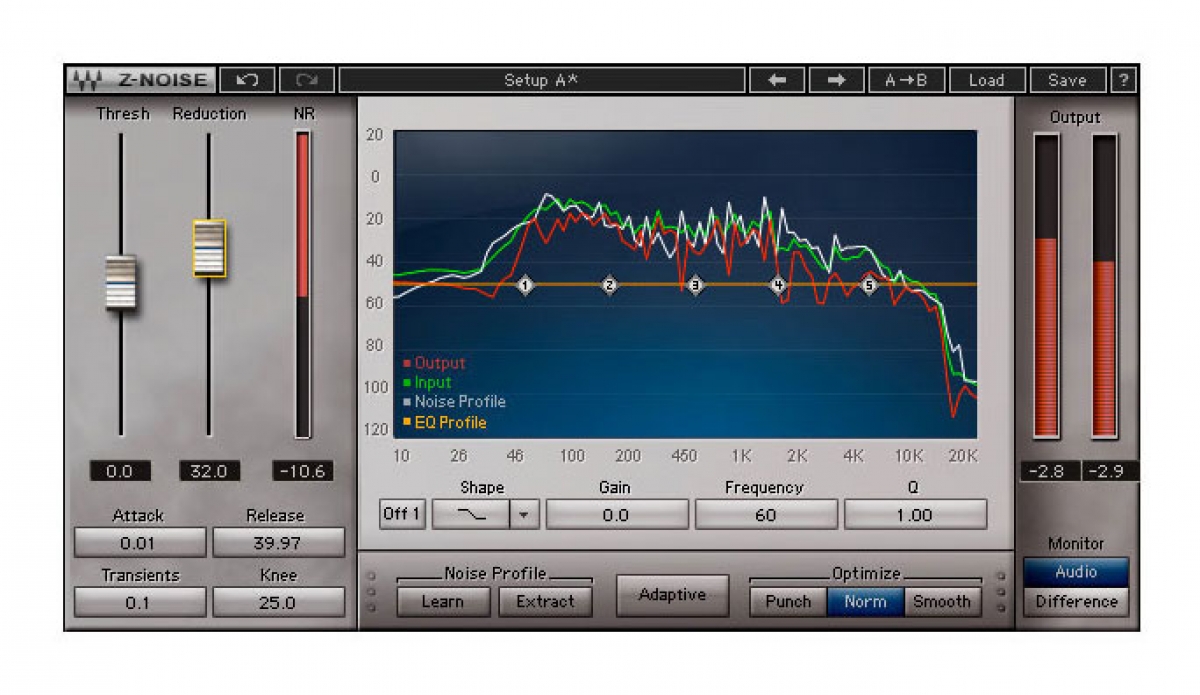Toggle Adaptive mode
This screenshot has height=695, width=1200.
point(672,595)
